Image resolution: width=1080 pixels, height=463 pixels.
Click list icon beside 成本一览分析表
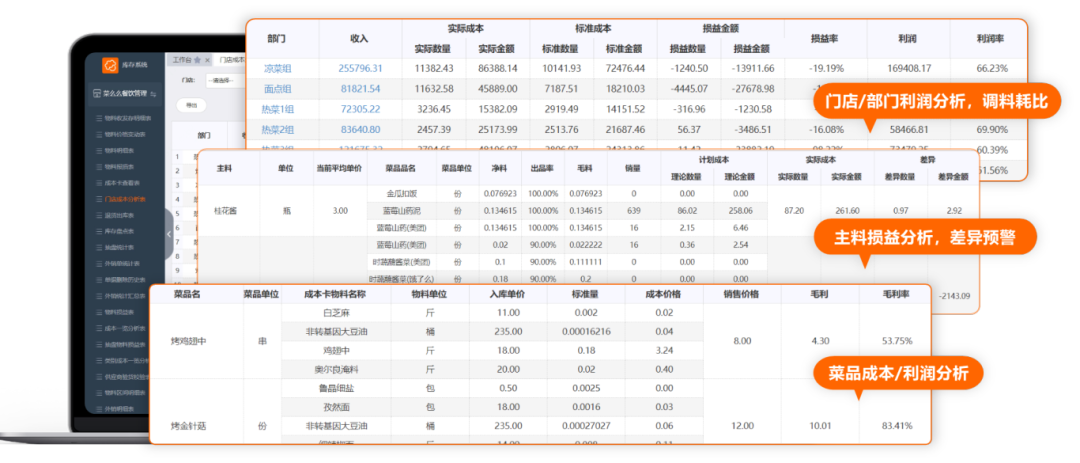pos(98,329)
